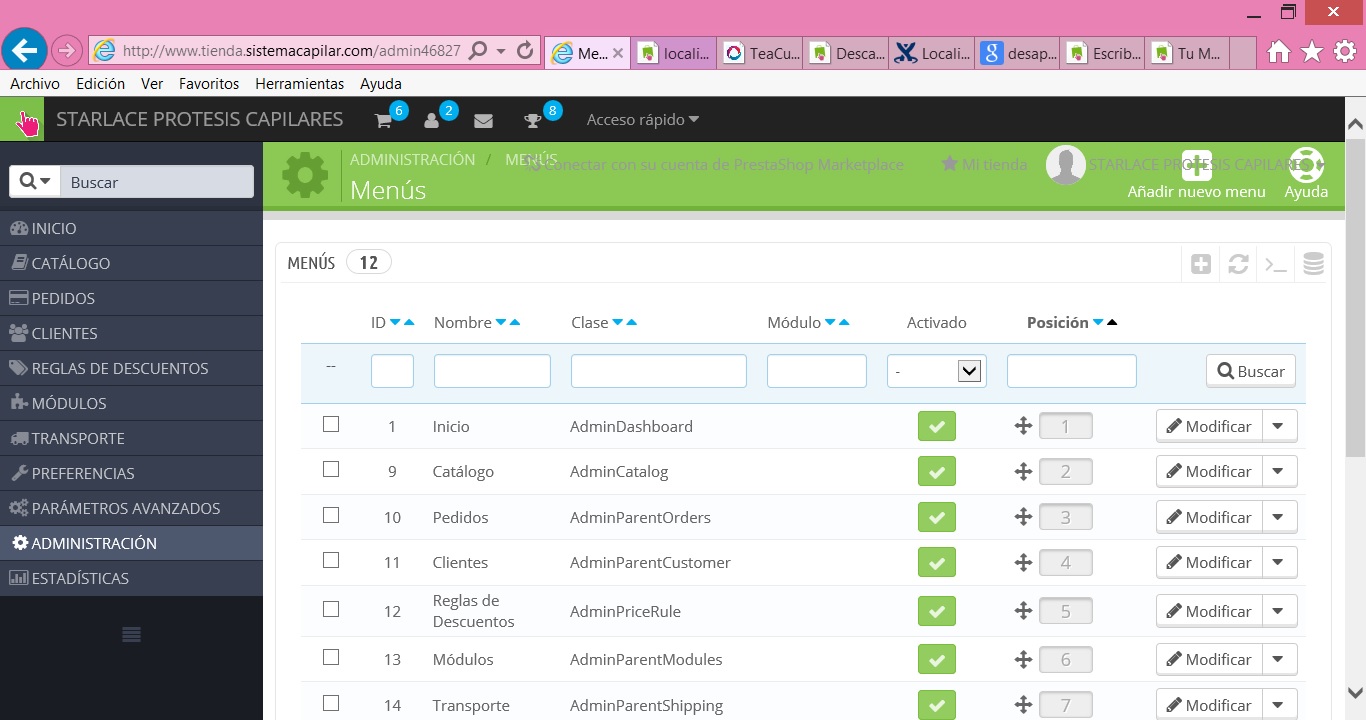Viewport: 1366px width, 720px height.
Task: Check the box for Reglas de Descuentos row
Action: [x=331, y=609]
